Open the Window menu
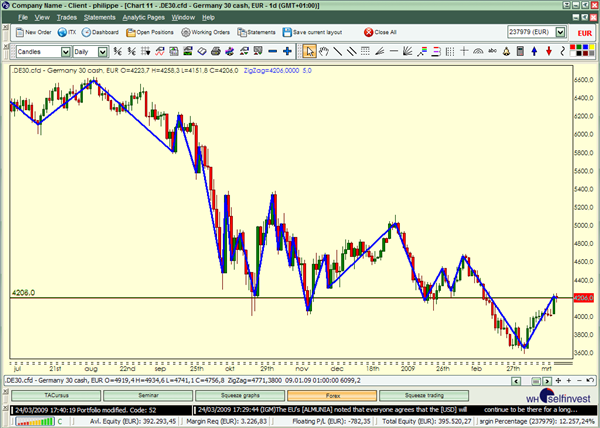The width and height of the screenshot is (600, 428). (183, 17)
